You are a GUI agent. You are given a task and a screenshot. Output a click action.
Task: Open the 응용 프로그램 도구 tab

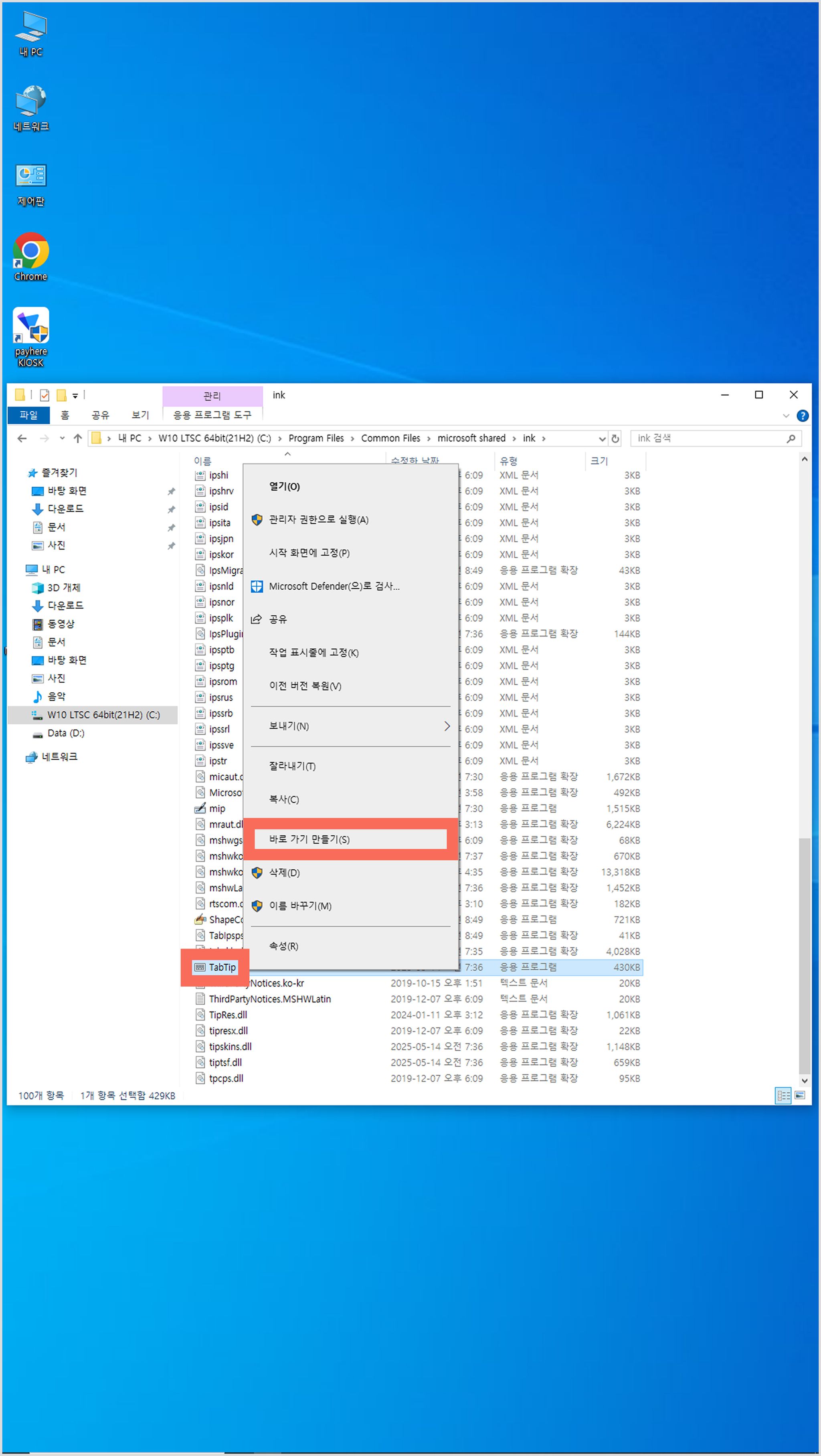tap(212, 415)
